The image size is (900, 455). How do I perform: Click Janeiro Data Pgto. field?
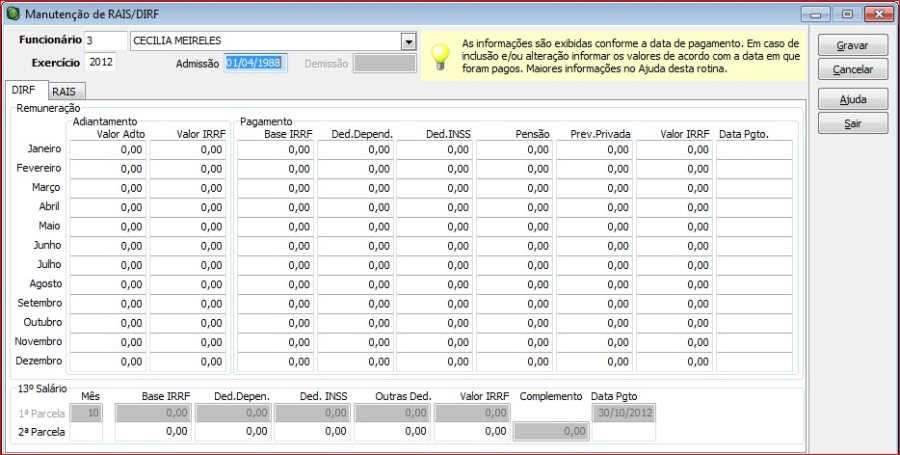click(754, 150)
